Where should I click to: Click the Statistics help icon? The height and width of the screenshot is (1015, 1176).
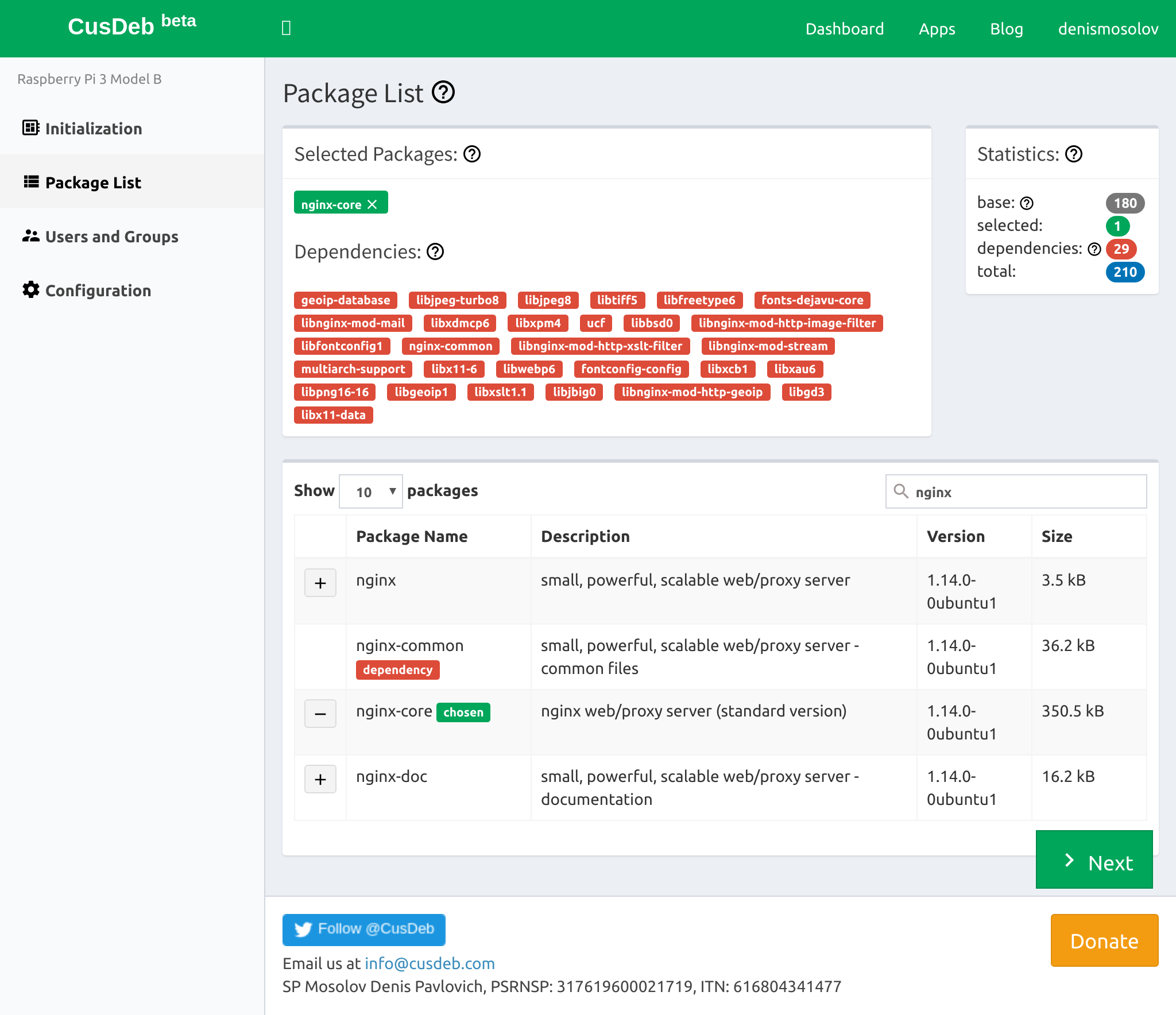[x=1073, y=154]
